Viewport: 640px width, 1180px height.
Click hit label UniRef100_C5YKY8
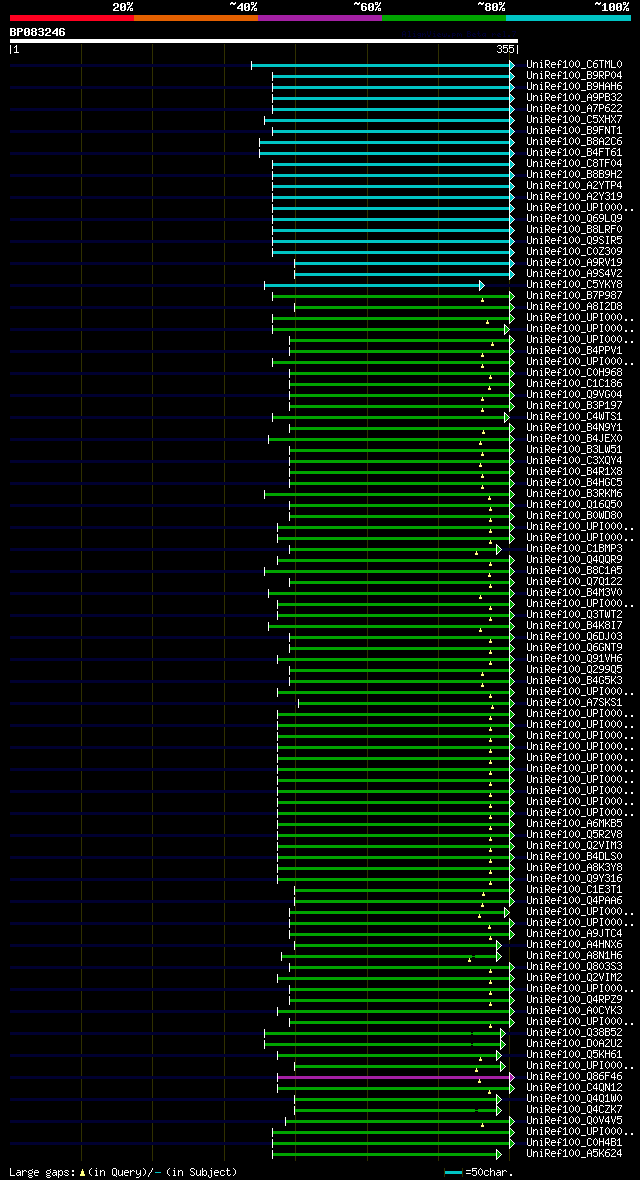[574, 284]
